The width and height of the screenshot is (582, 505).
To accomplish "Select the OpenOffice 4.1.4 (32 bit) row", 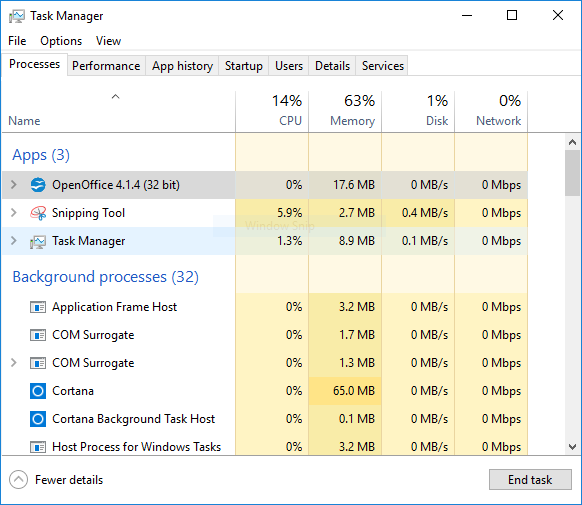I will point(265,185).
